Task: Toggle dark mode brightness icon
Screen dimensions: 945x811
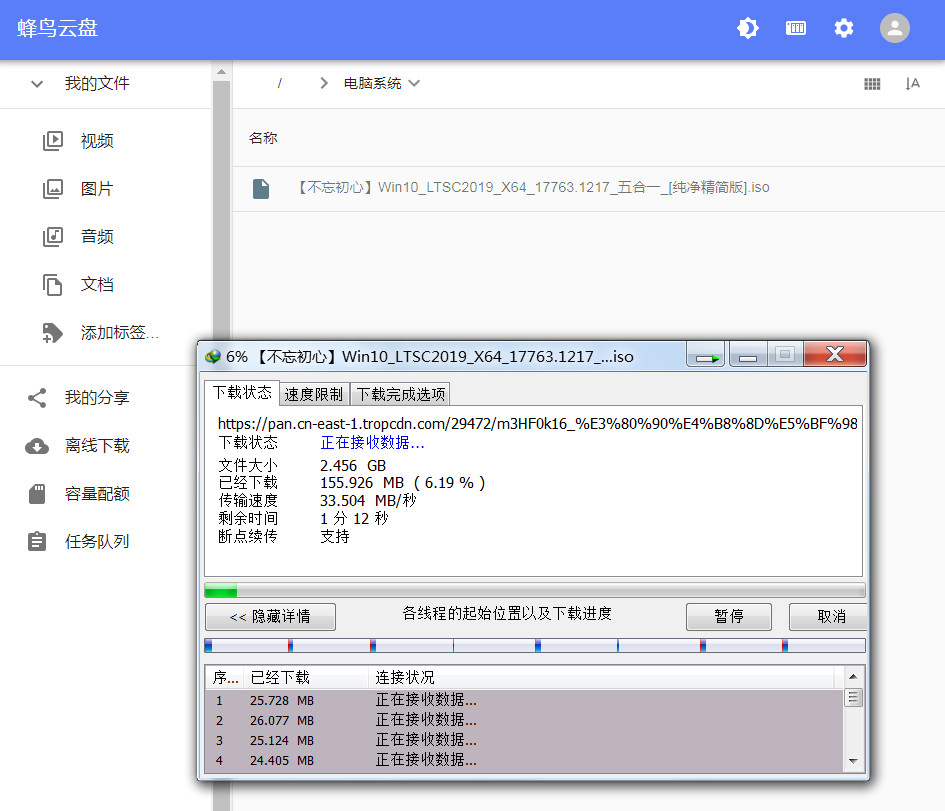Action: 748,28
